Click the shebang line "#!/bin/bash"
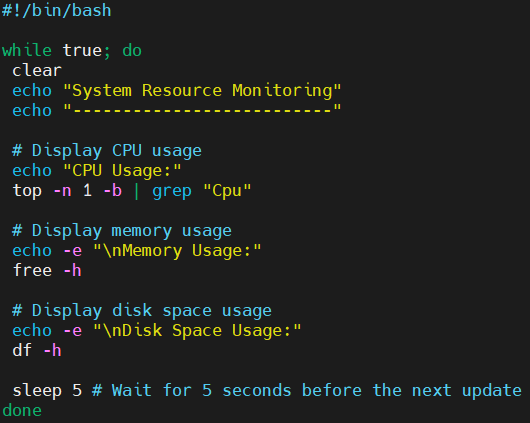The width and height of the screenshot is (530, 423). (x=56, y=10)
